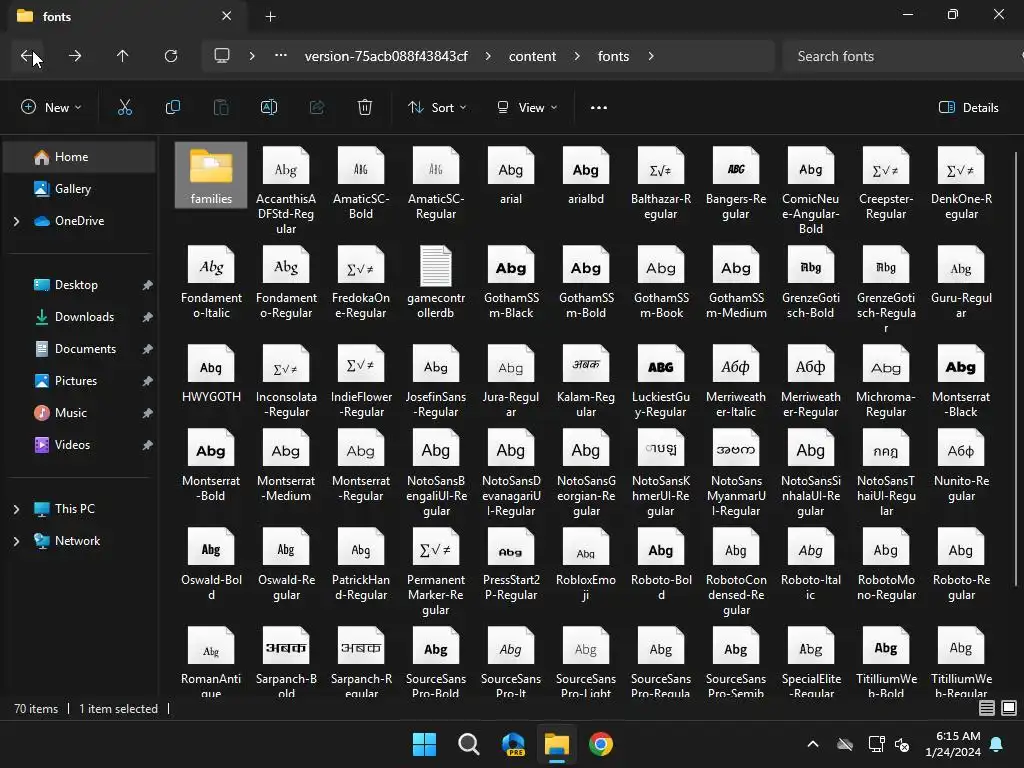The width and height of the screenshot is (1024, 768).
Task: Click the fonts tab title
Action: point(57,16)
